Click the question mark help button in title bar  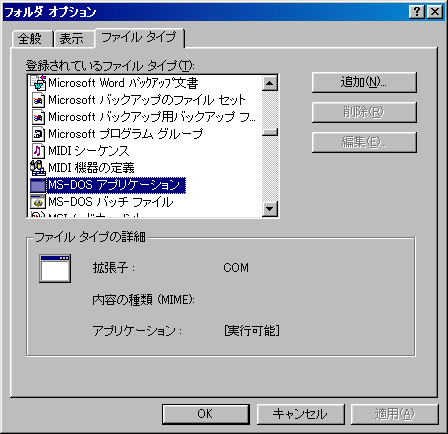click(417, 12)
